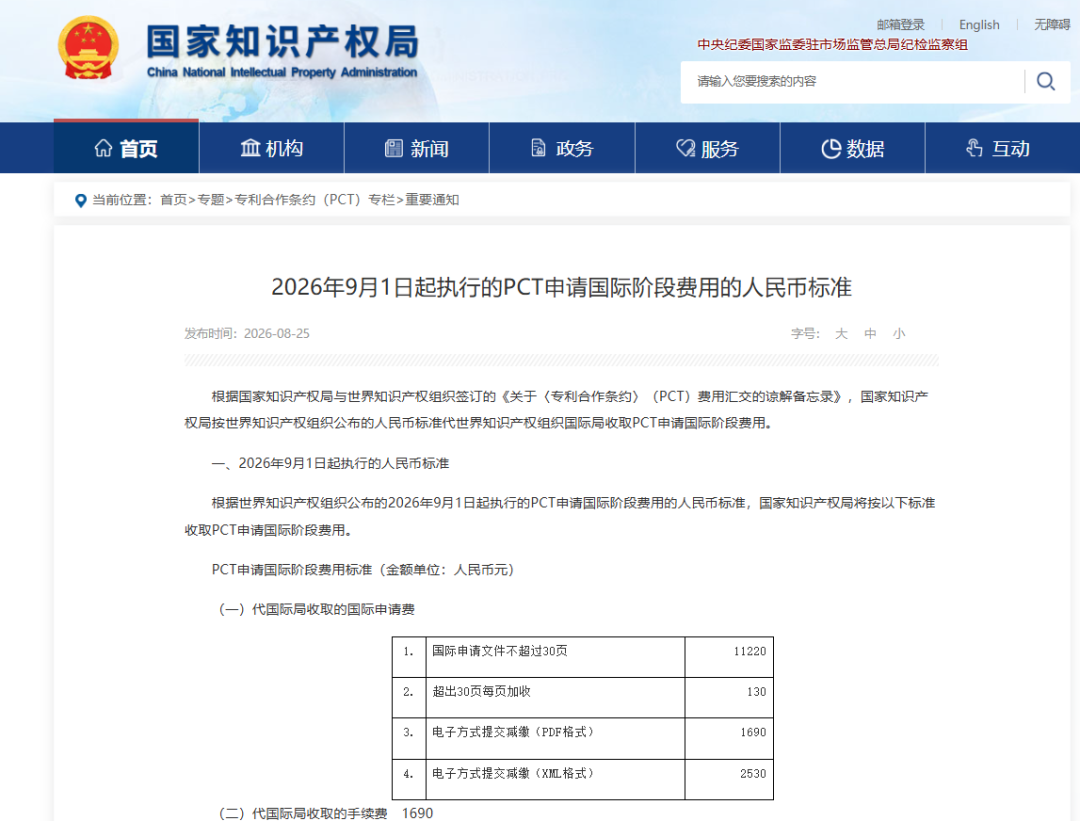Open the 机构 navigation tab
The image size is (1080, 821).
pos(271,147)
